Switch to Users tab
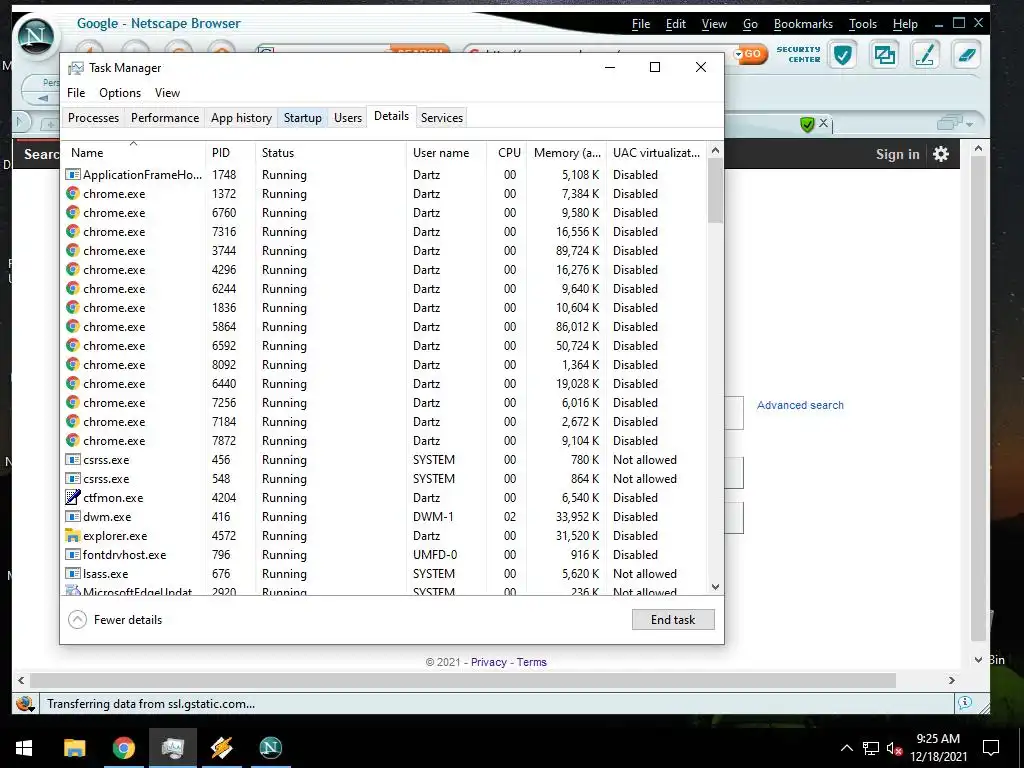The height and width of the screenshot is (768, 1024). point(347,118)
